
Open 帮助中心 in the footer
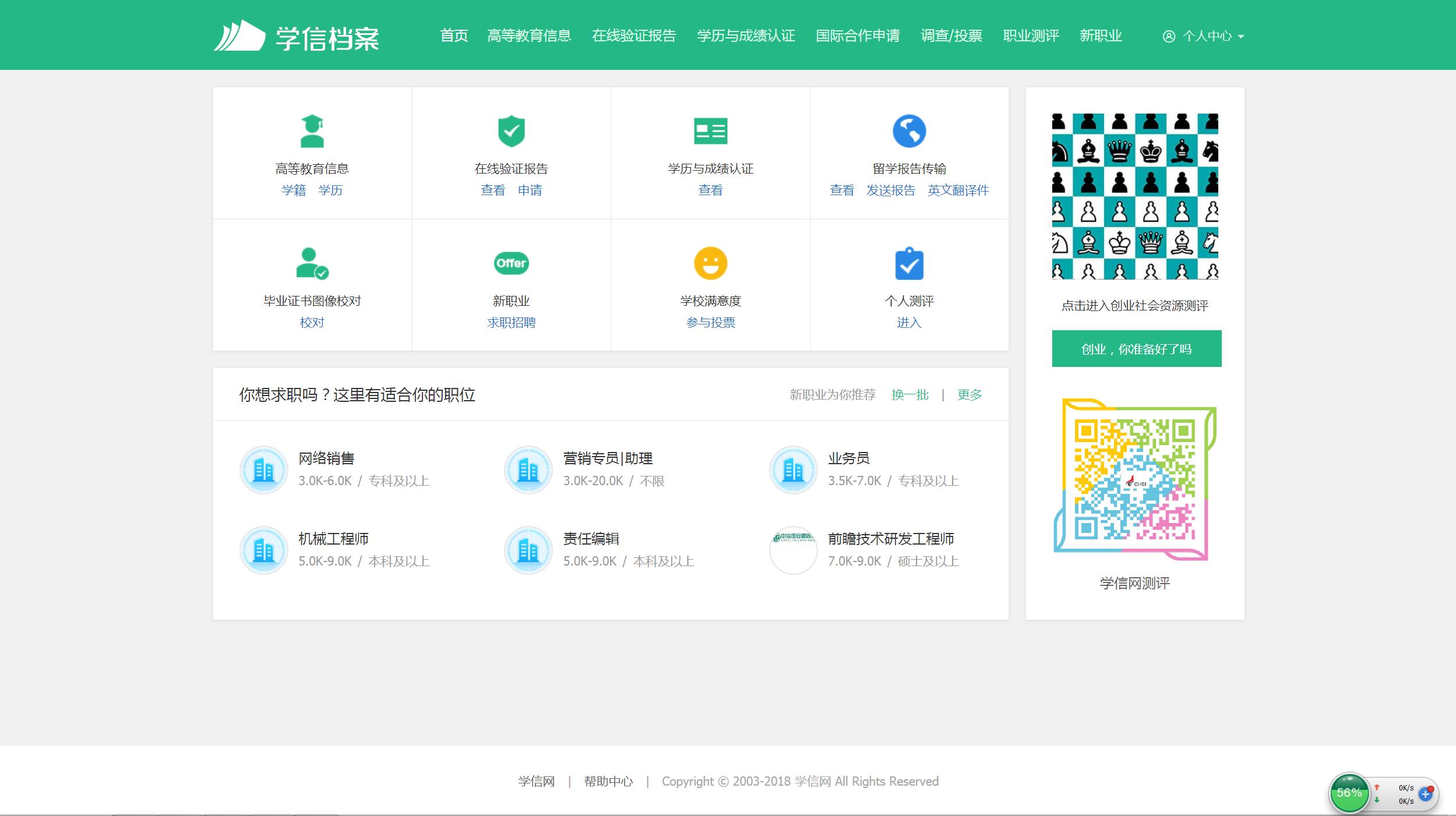click(608, 781)
